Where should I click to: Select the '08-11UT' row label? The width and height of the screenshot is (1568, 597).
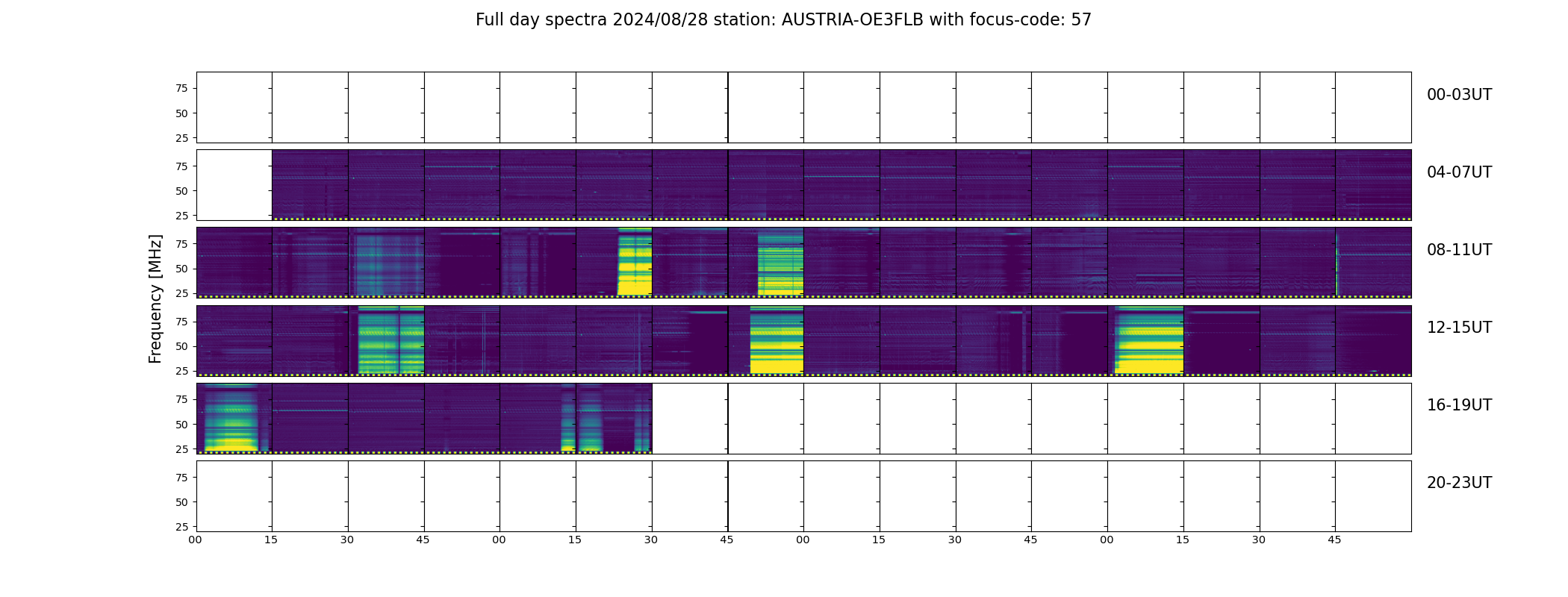tap(1459, 250)
